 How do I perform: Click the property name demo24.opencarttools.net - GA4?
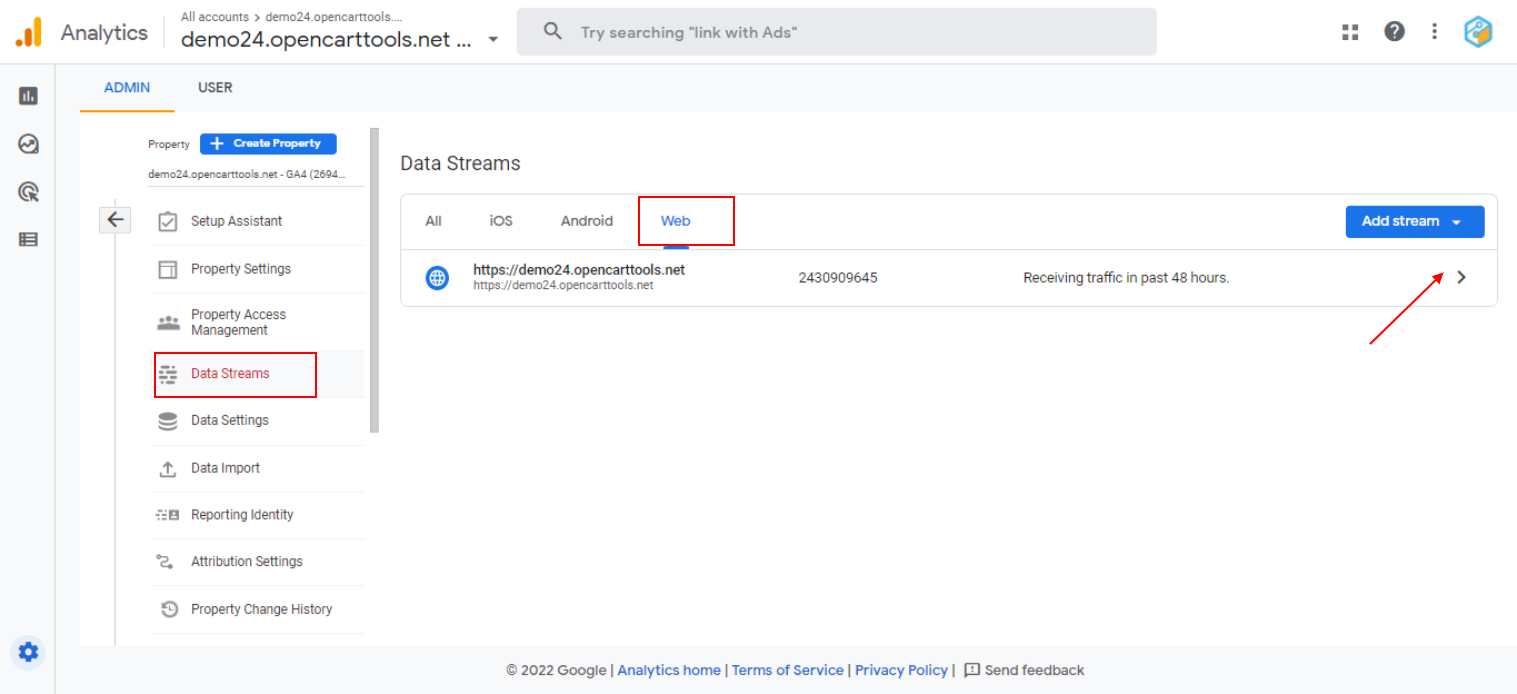pos(247,174)
